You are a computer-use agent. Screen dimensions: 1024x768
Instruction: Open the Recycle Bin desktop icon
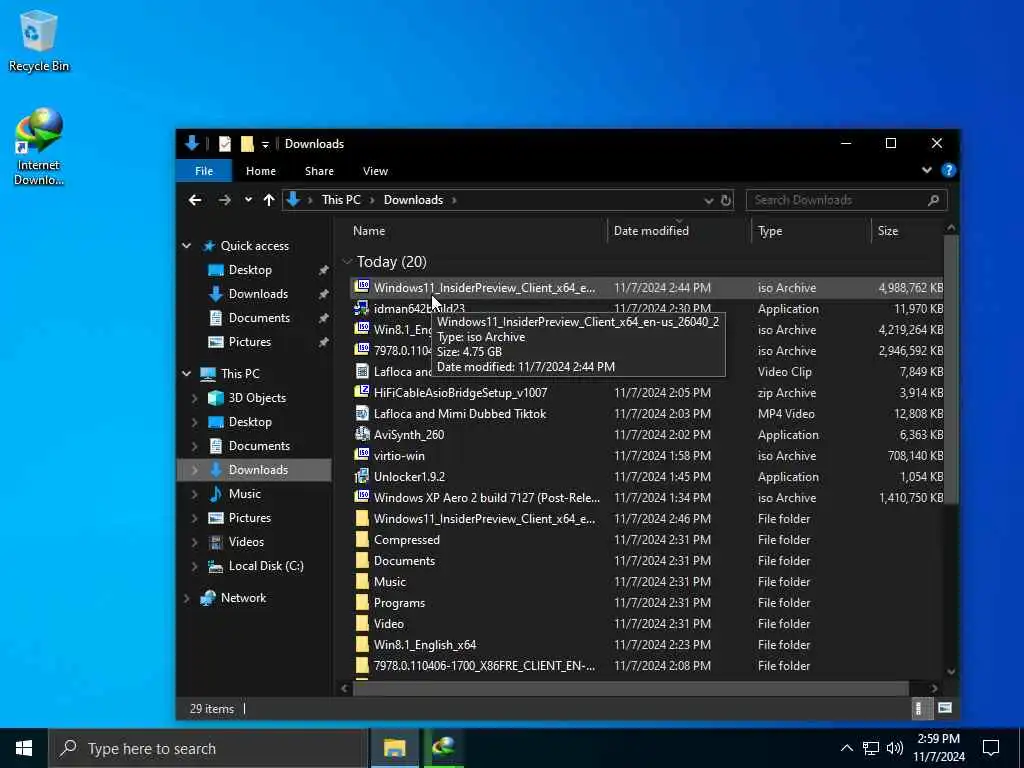point(39,40)
